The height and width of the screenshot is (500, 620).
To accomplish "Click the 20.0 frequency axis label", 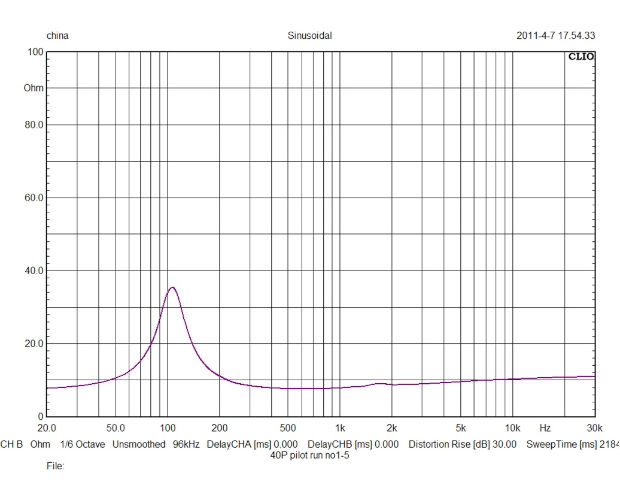I will (x=47, y=428).
